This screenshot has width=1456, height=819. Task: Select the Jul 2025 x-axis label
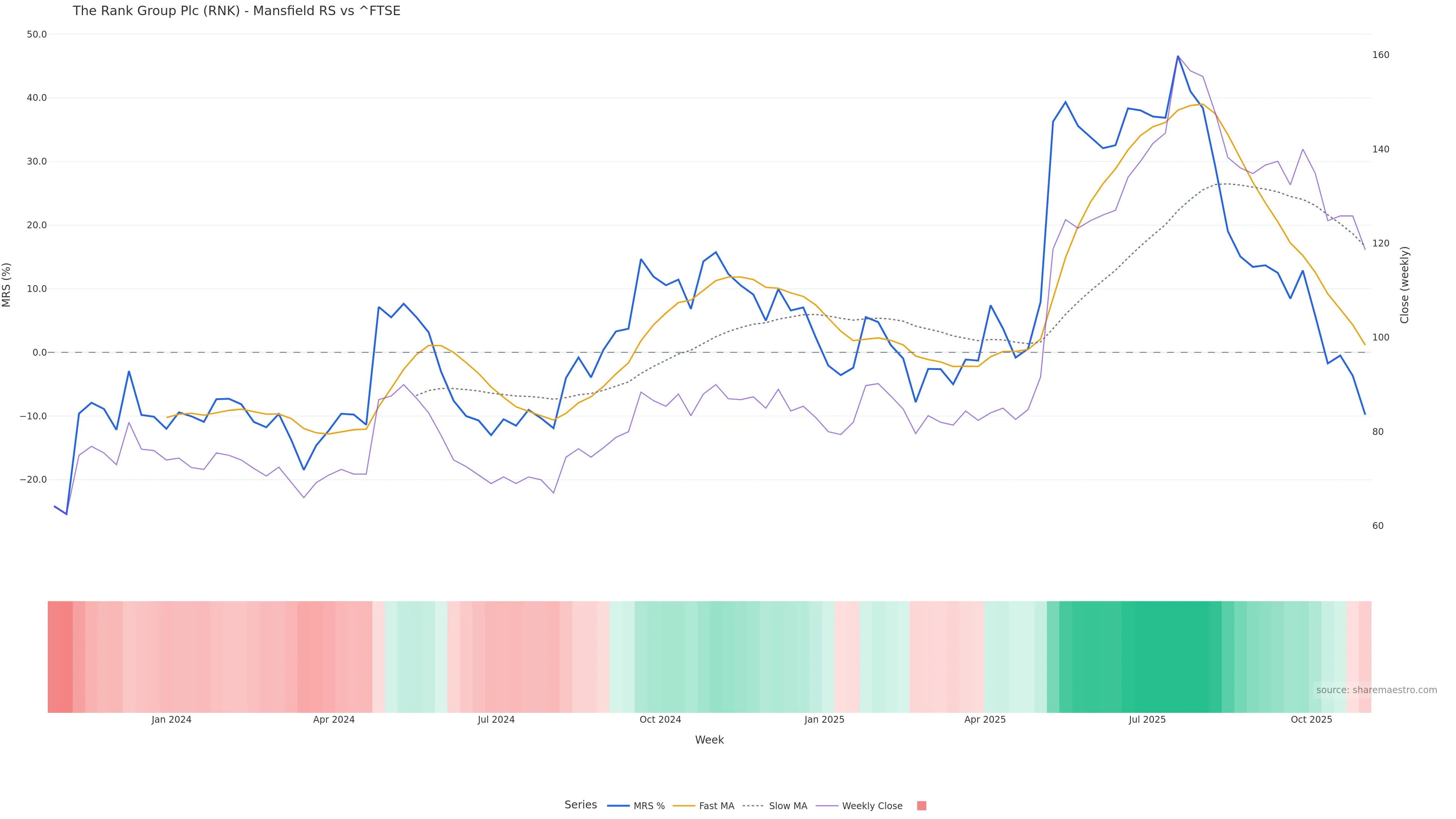(x=1147, y=720)
